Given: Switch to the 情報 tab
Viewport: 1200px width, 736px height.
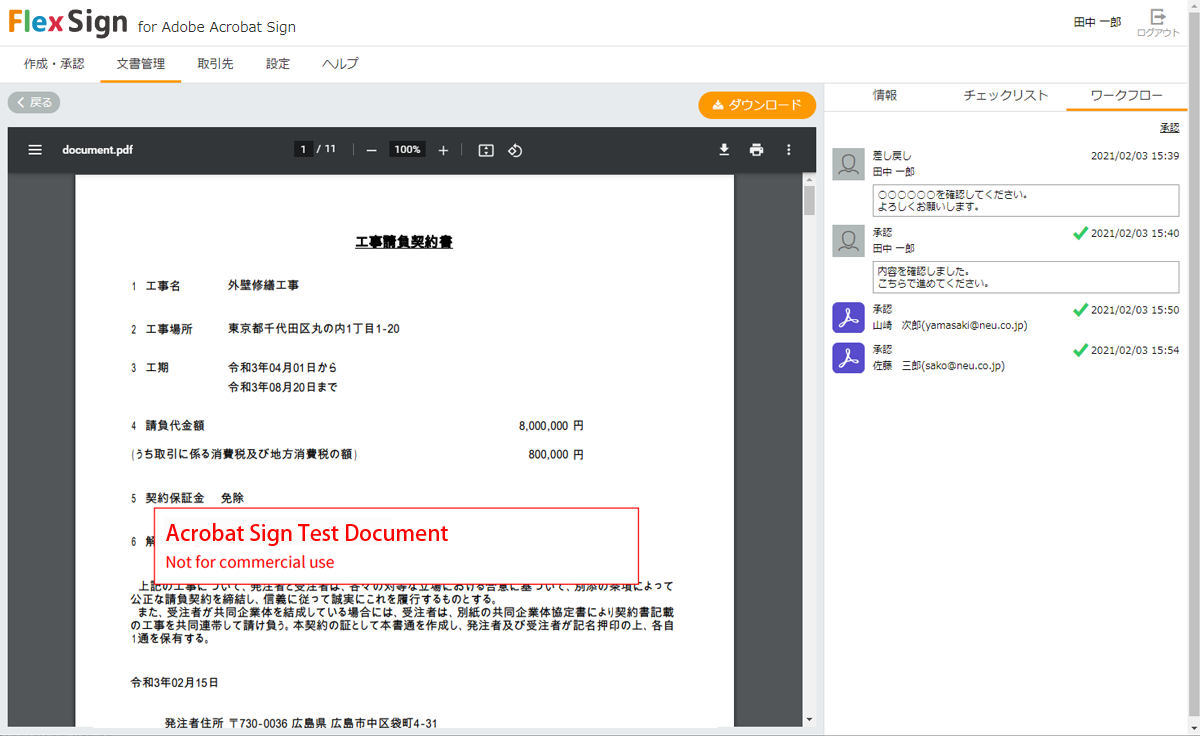Looking at the screenshot, I should (x=885, y=95).
